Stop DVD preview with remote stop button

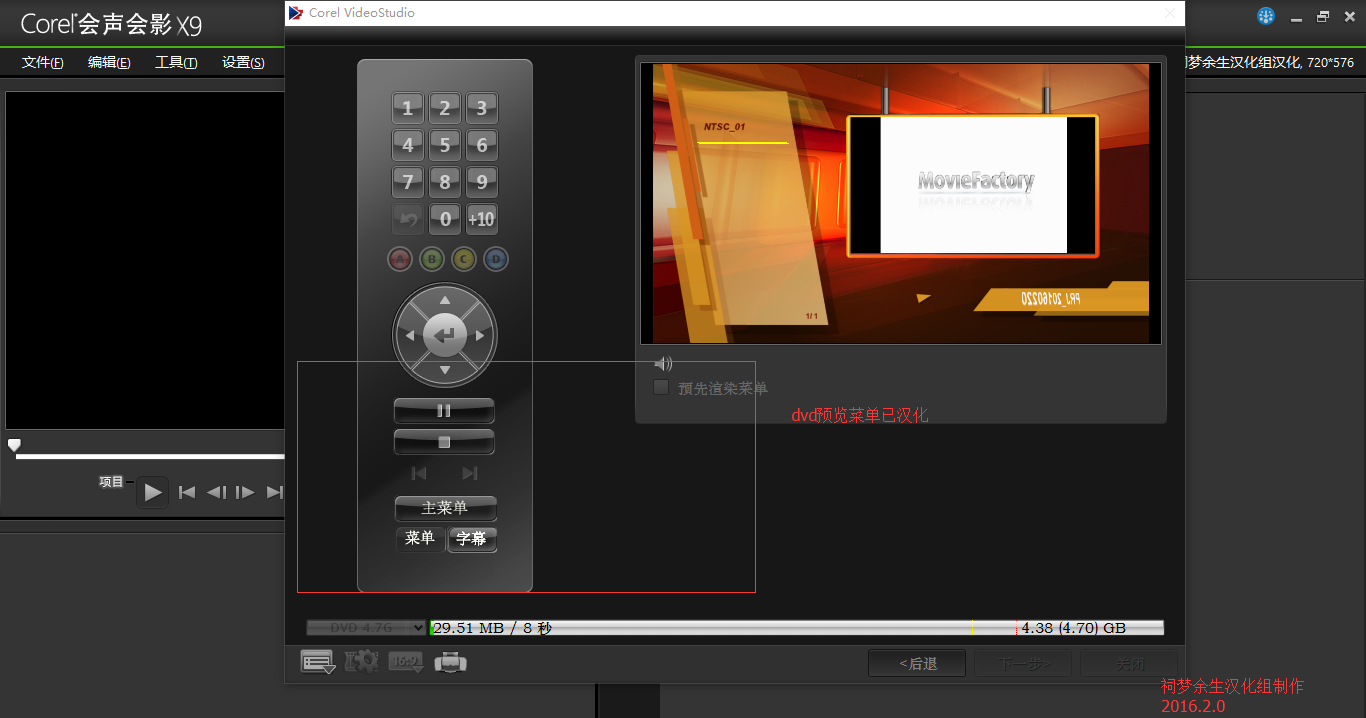(445, 442)
